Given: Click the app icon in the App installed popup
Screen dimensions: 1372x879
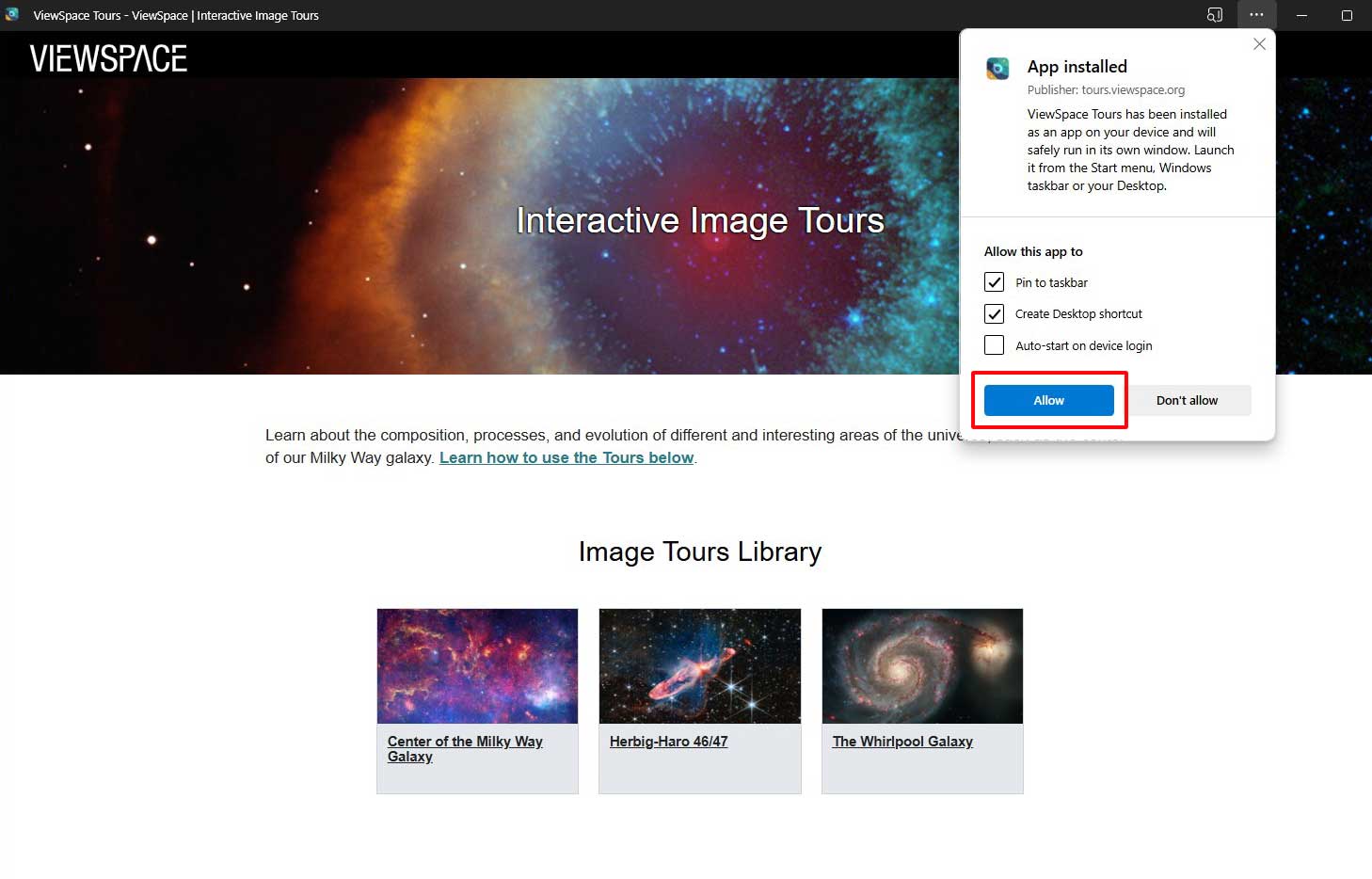Looking at the screenshot, I should point(997,68).
